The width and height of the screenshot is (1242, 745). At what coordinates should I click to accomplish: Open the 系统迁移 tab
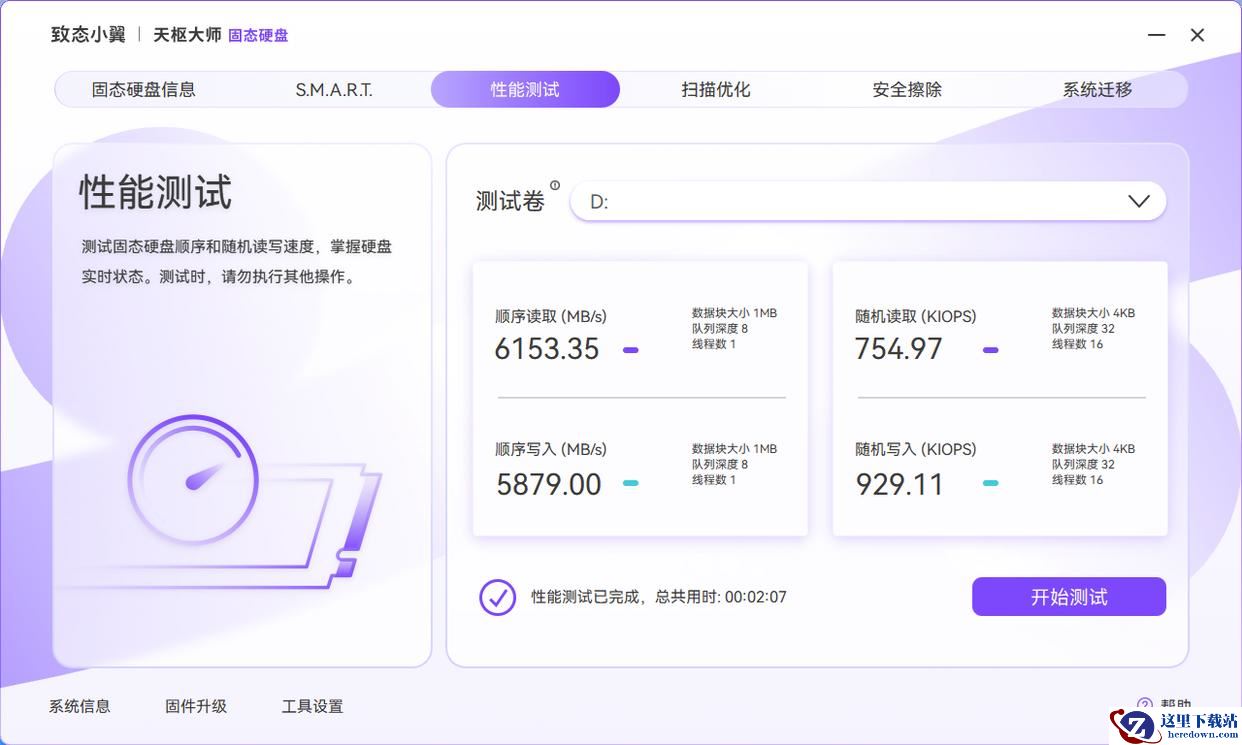point(1097,89)
